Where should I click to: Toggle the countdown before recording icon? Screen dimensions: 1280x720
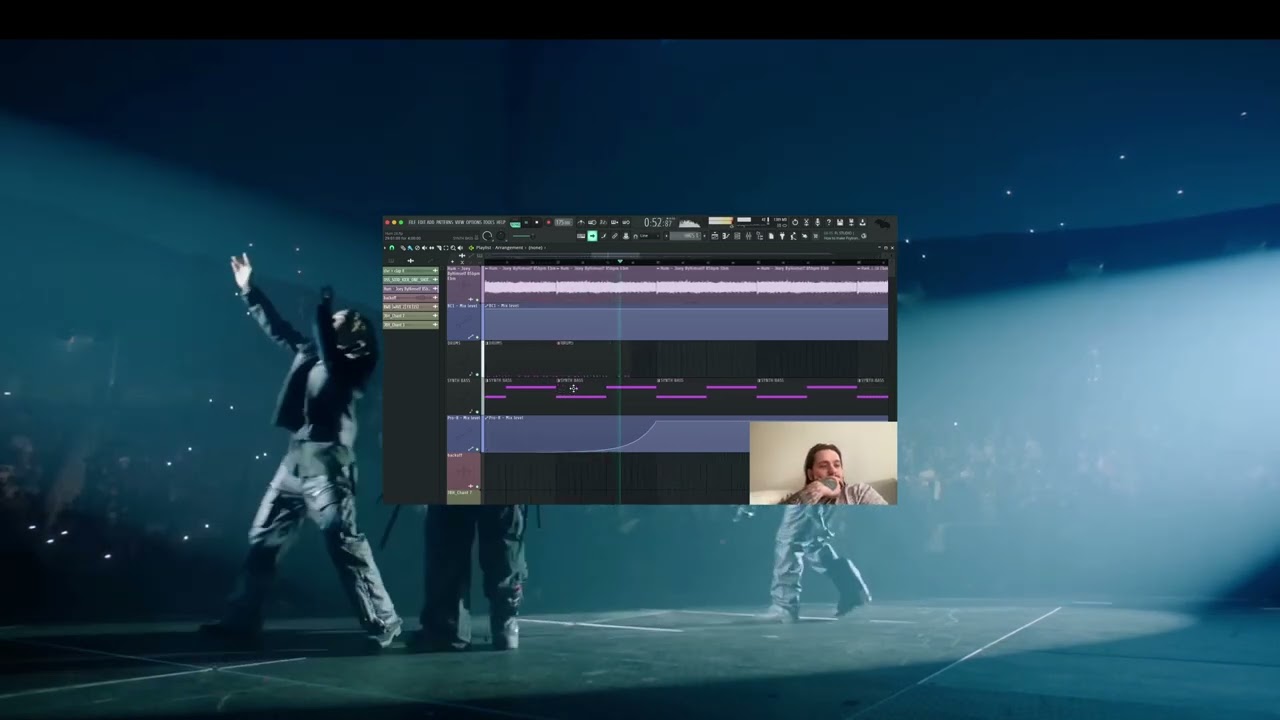point(603,222)
